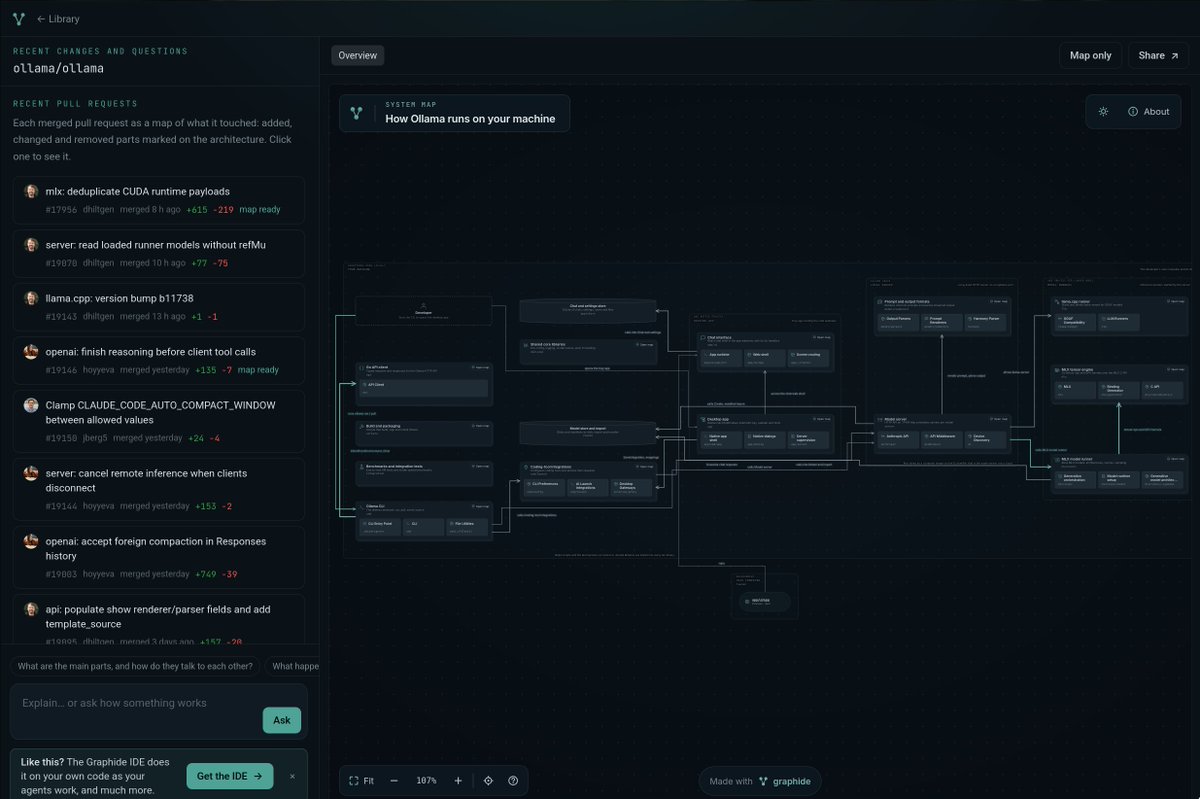
Task: Open map for 'Benchmarks and integration tests' node
Action: 482,466
